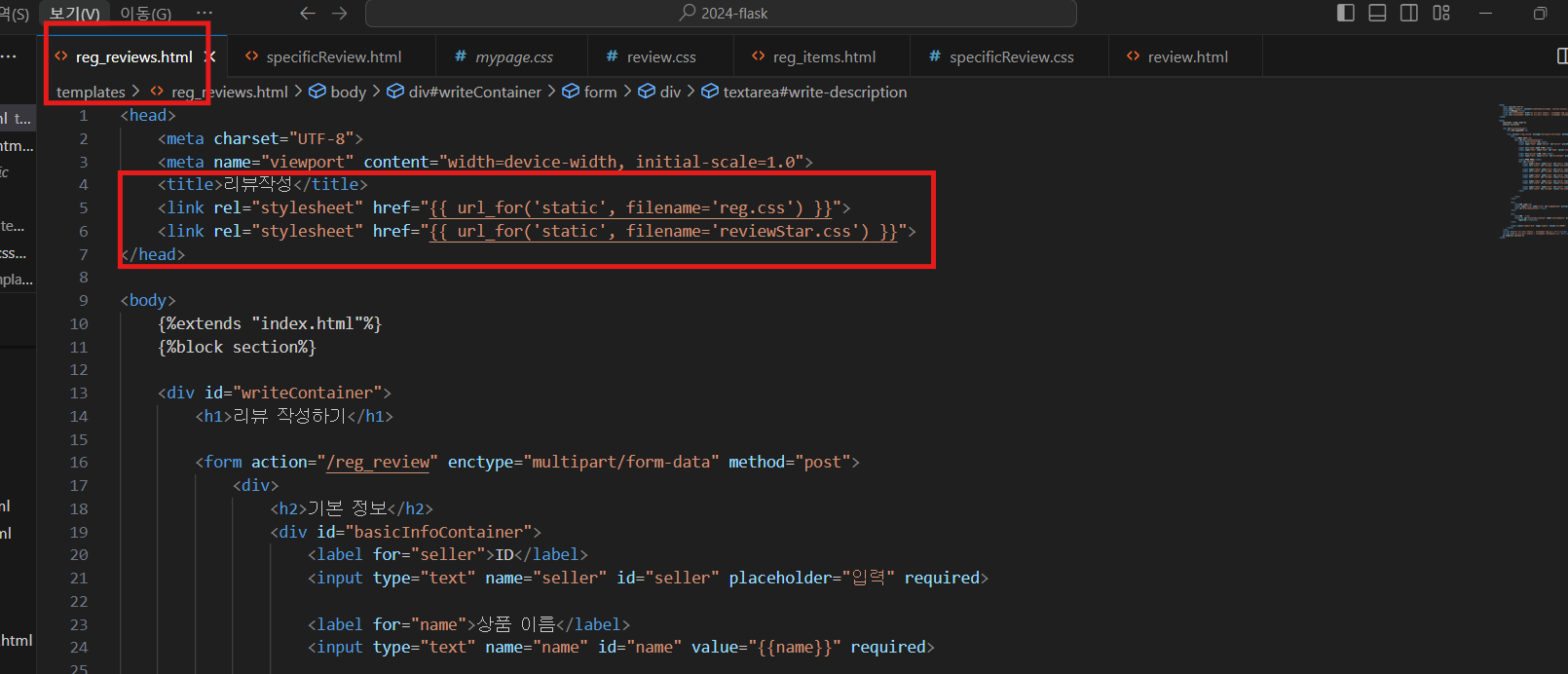This screenshot has width=1568, height=674.
Task: Click the HTML file icon on reg_reviews.html tab
Action: [x=61, y=56]
